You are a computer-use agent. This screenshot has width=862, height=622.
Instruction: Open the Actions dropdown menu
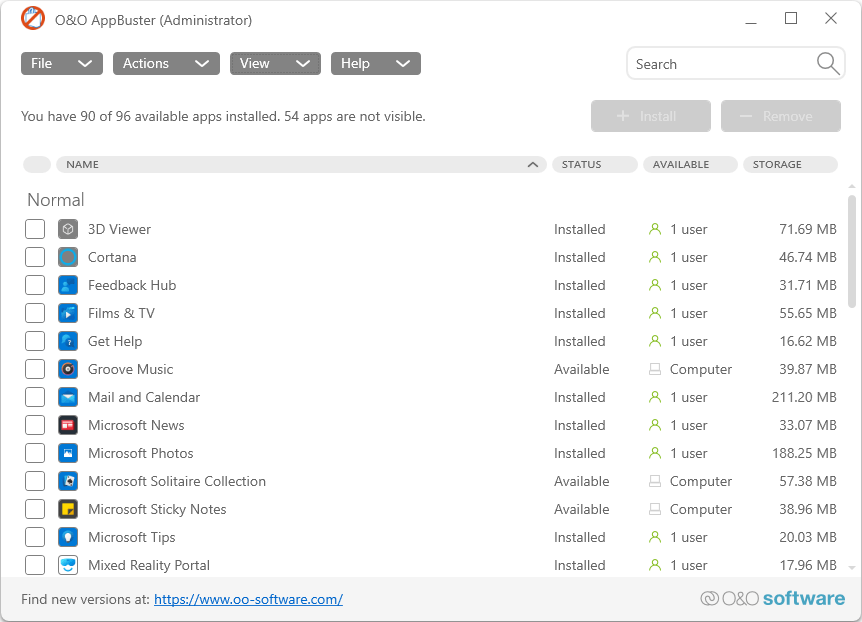click(166, 63)
